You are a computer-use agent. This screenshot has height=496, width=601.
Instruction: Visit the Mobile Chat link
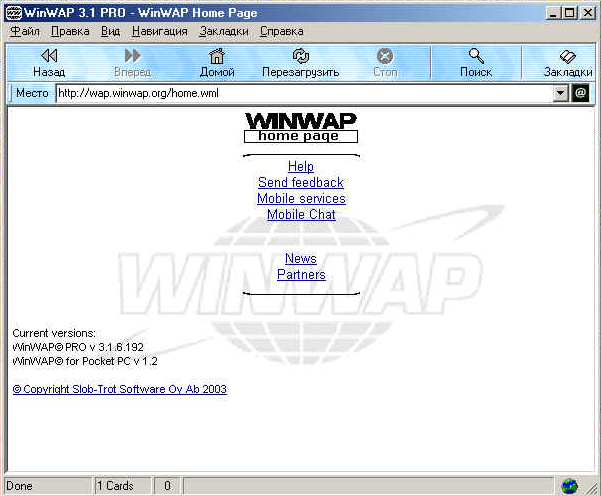coord(301,215)
